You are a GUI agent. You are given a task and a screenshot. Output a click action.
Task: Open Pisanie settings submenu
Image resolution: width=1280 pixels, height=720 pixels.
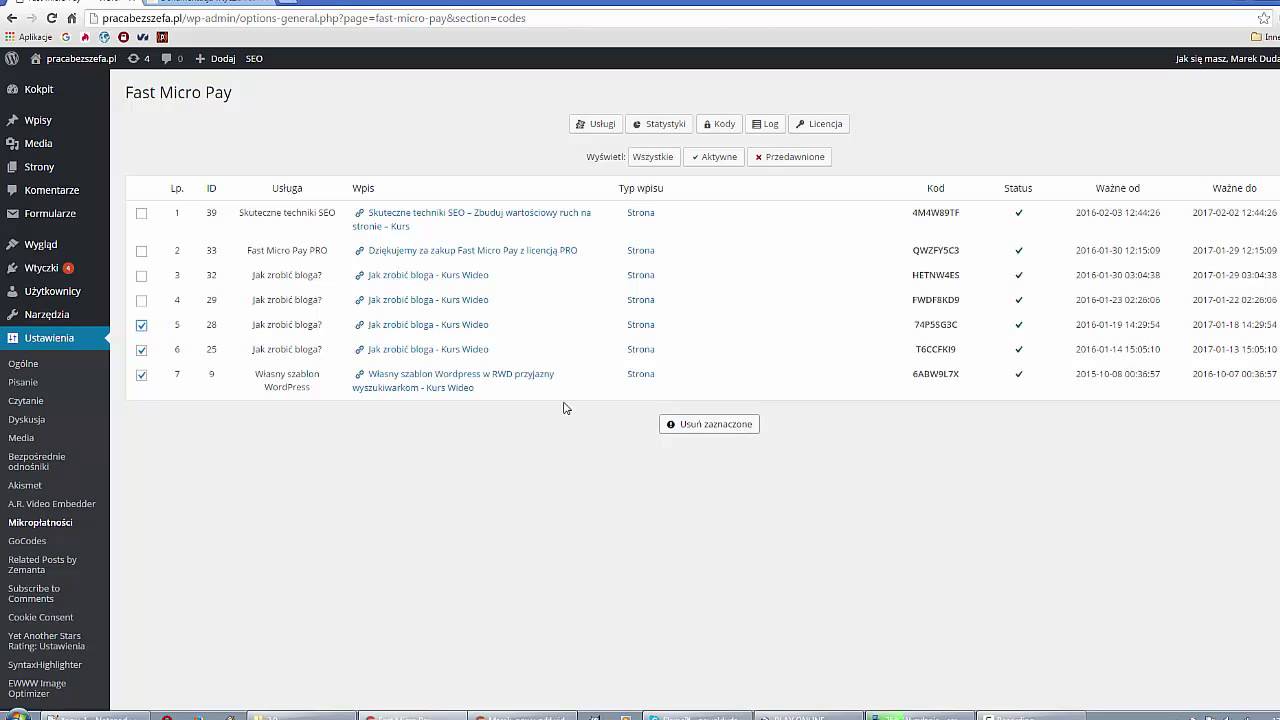23,382
